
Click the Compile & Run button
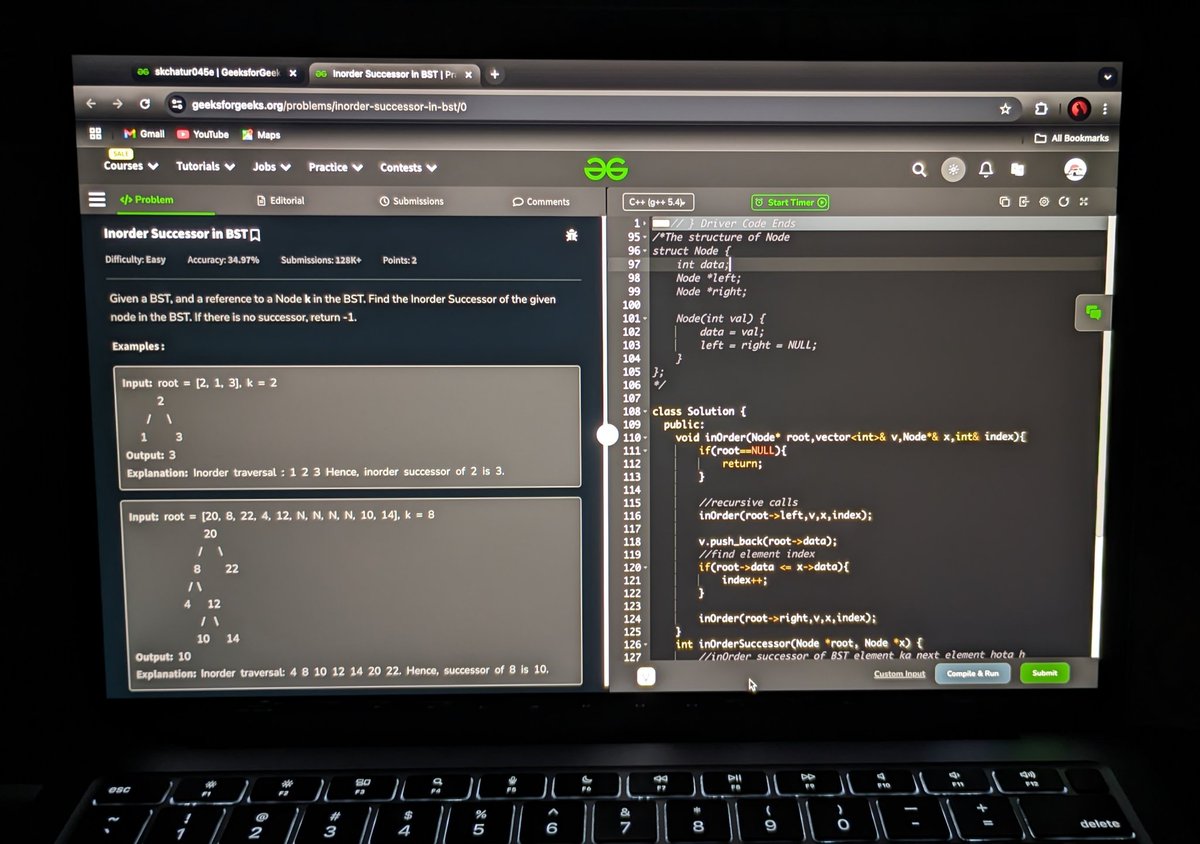point(973,674)
